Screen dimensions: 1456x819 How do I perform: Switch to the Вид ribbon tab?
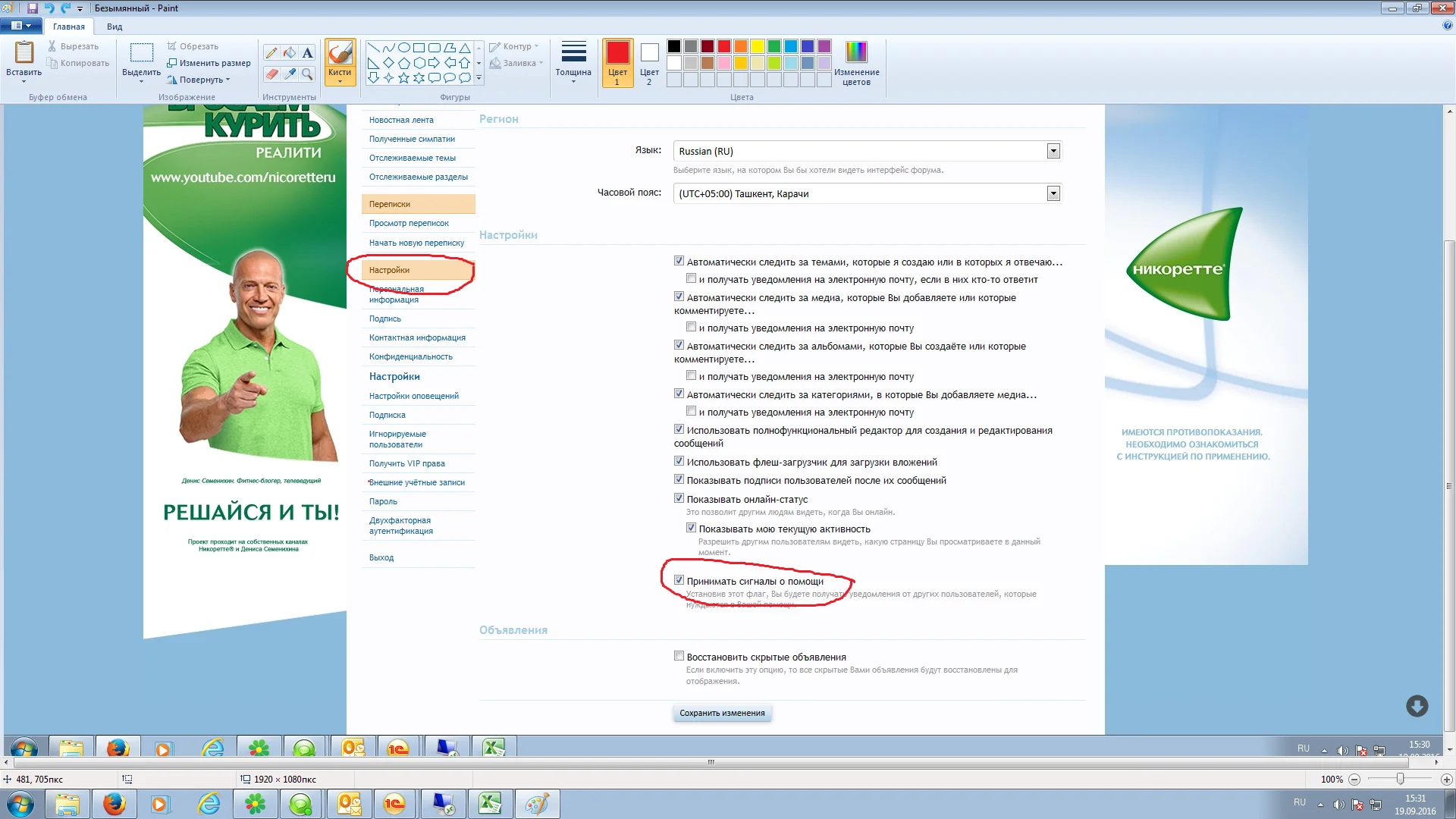115,27
